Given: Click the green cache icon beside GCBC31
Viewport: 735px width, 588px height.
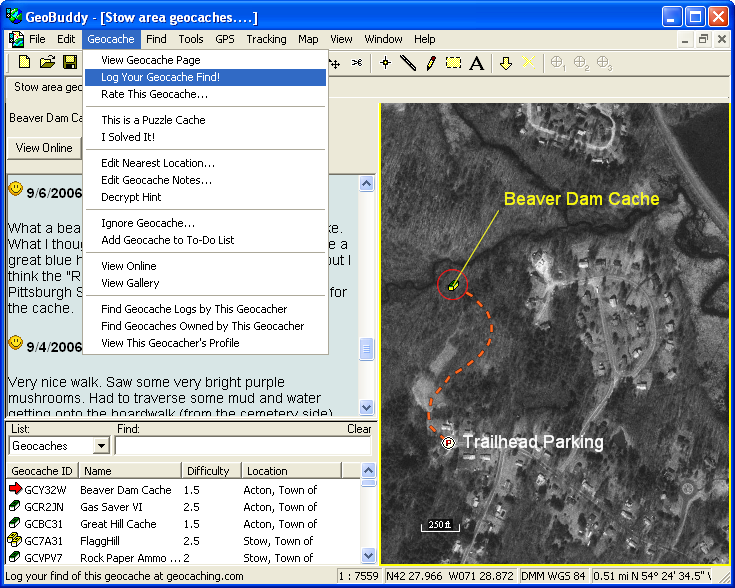Looking at the screenshot, I should pyautogui.click(x=15, y=523).
